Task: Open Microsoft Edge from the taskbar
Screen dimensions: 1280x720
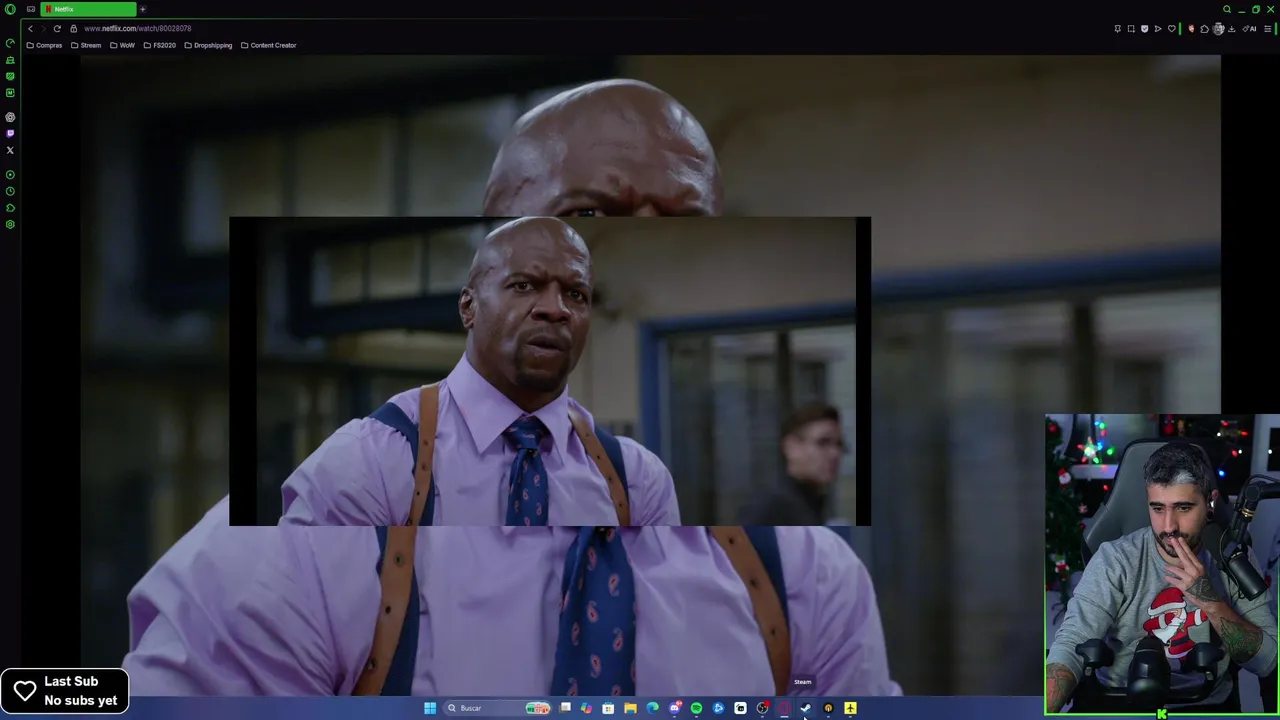Action: (652, 708)
